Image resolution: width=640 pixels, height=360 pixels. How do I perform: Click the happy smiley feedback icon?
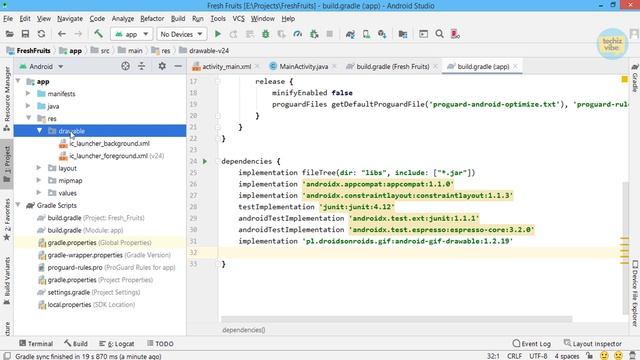tap(604, 356)
